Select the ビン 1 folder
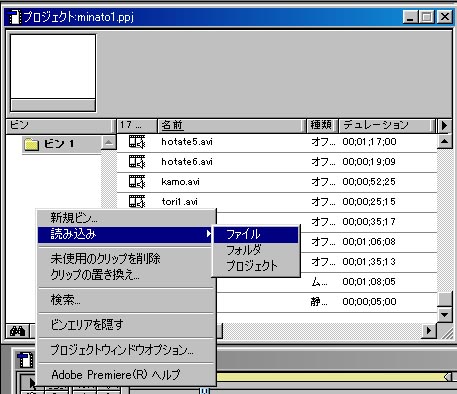The width and height of the screenshot is (457, 394). [50, 144]
